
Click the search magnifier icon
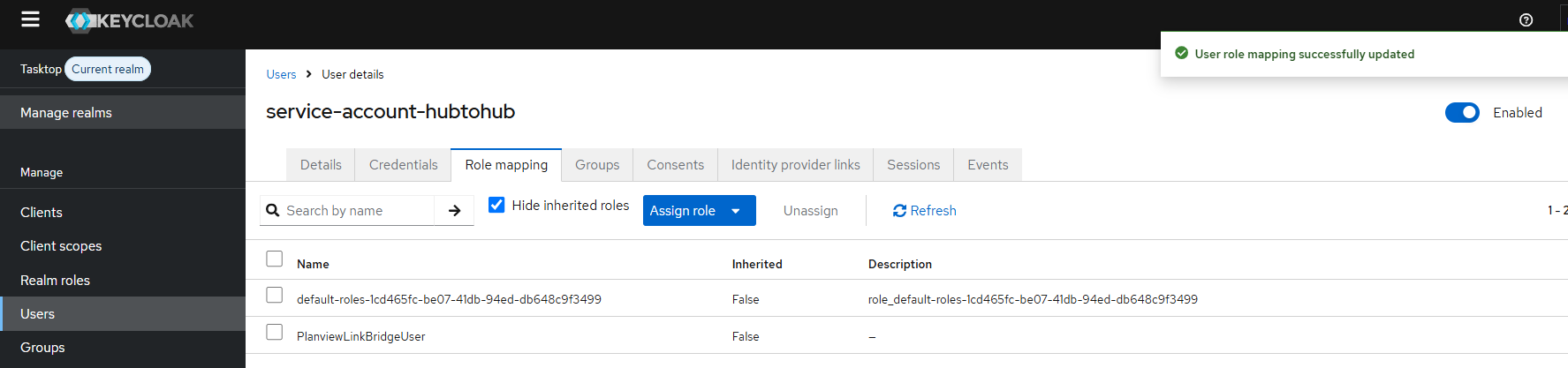[x=273, y=210]
